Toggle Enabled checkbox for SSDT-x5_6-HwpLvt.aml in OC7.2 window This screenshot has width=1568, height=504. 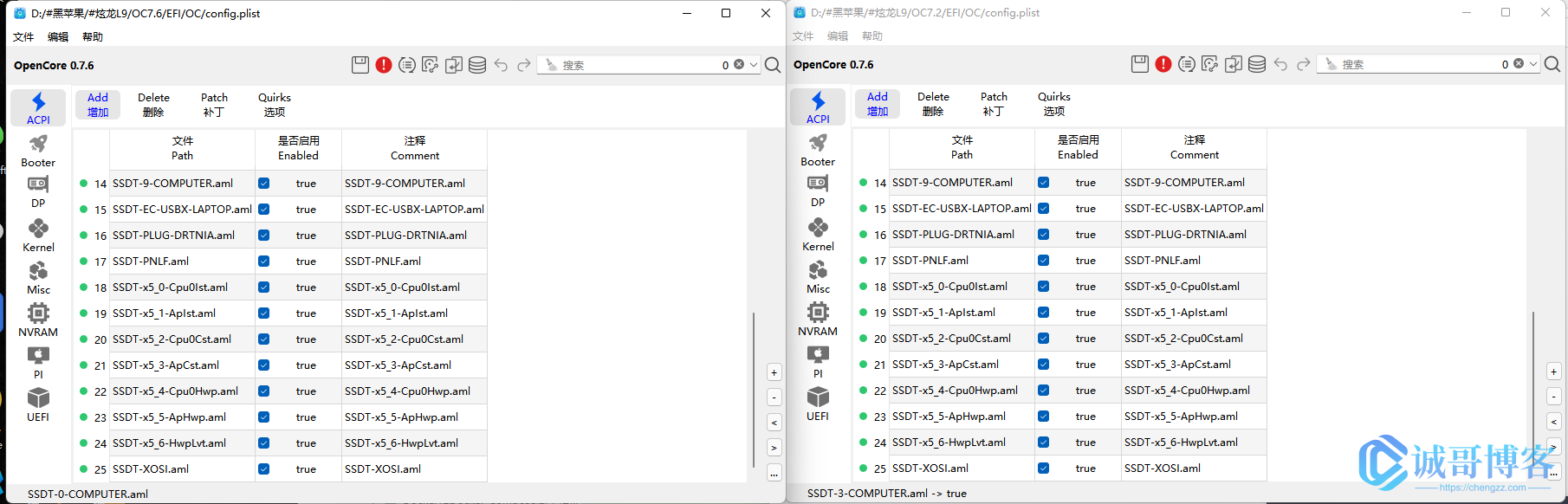[x=1043, y=443]
